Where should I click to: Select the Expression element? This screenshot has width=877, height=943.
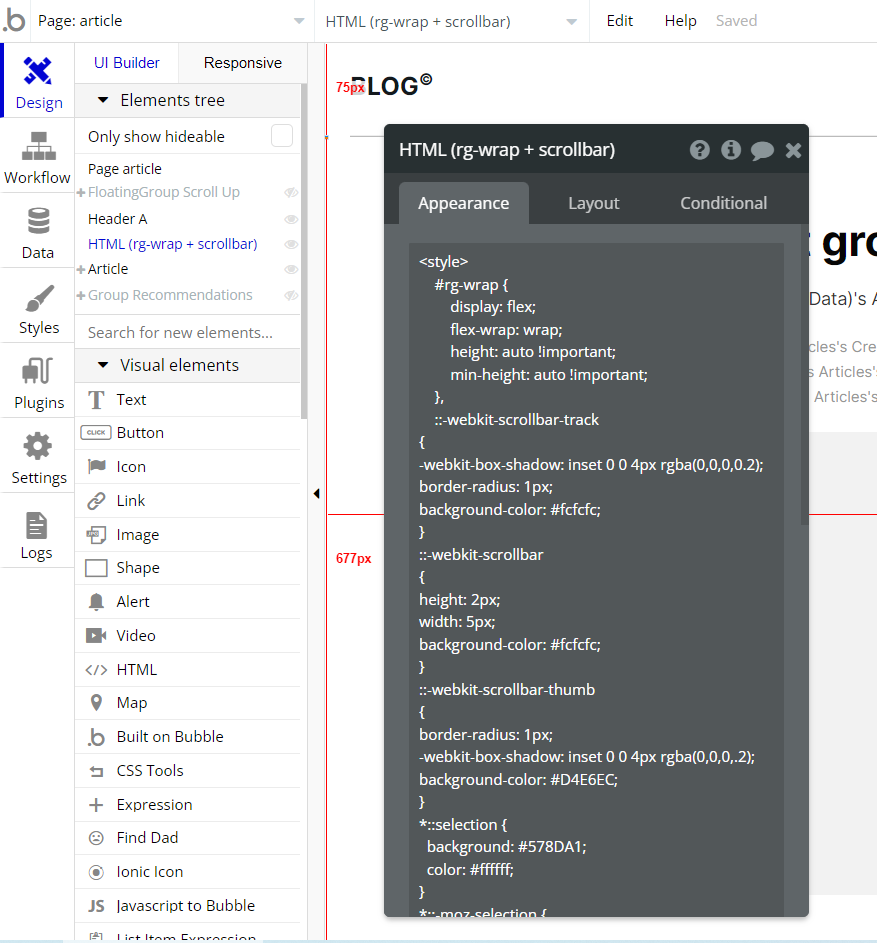coord(188,805)
